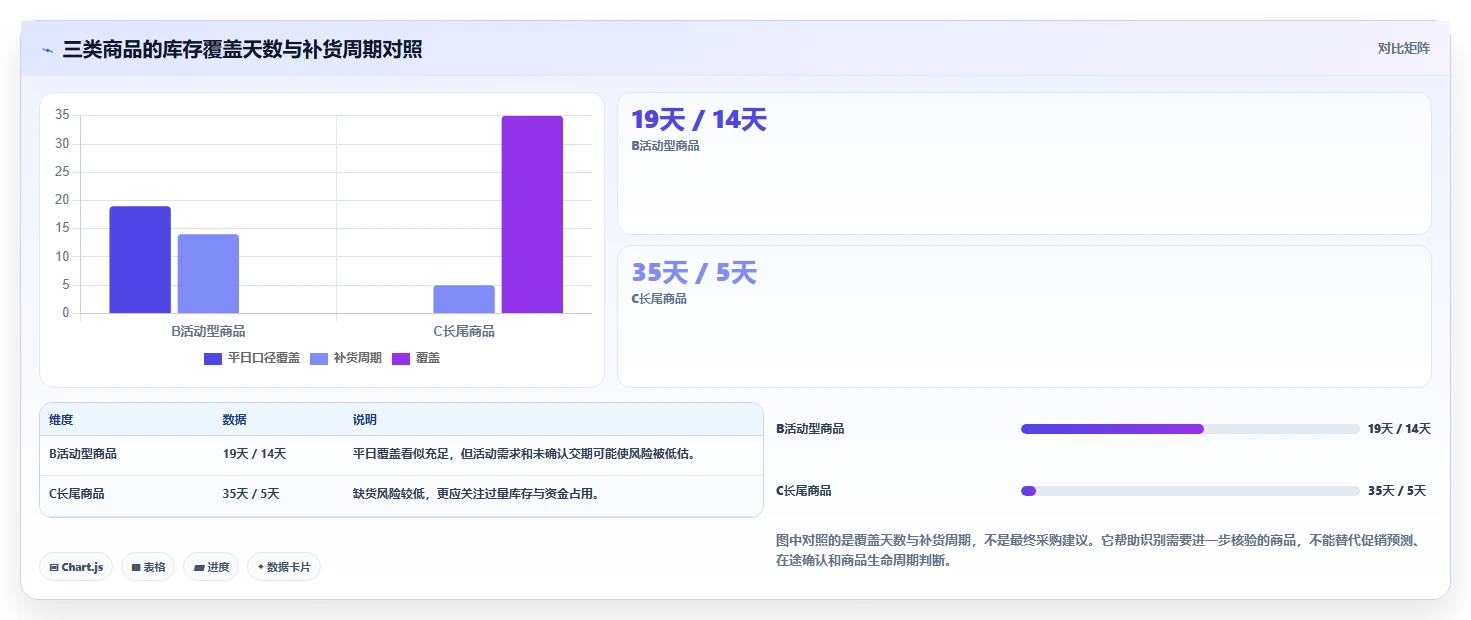Click B活动型商品 dark blue bar (19)

140,260
